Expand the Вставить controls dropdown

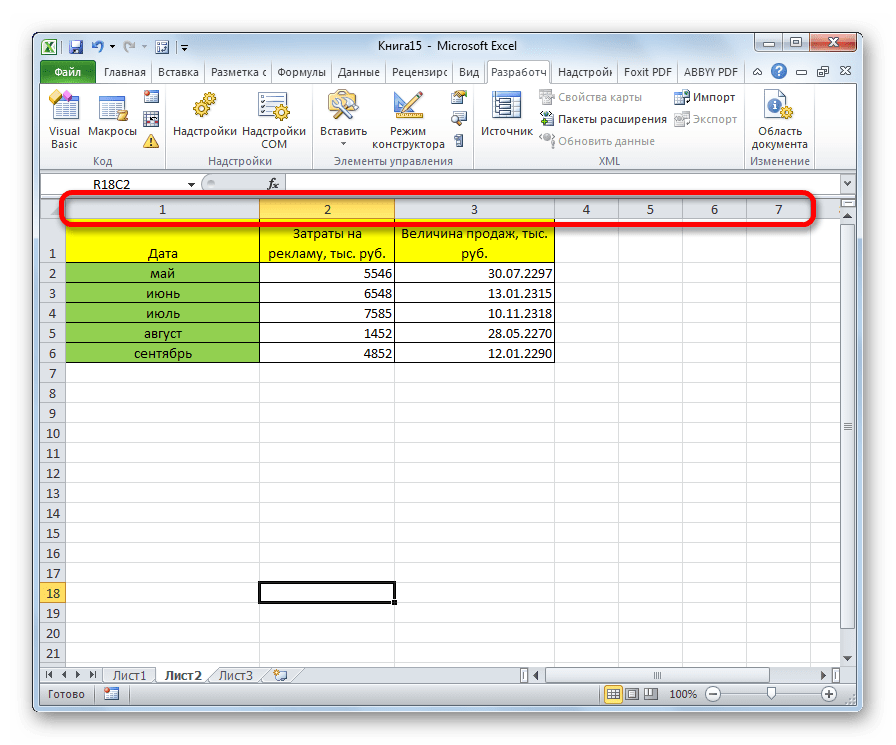(x=343, y=144)
